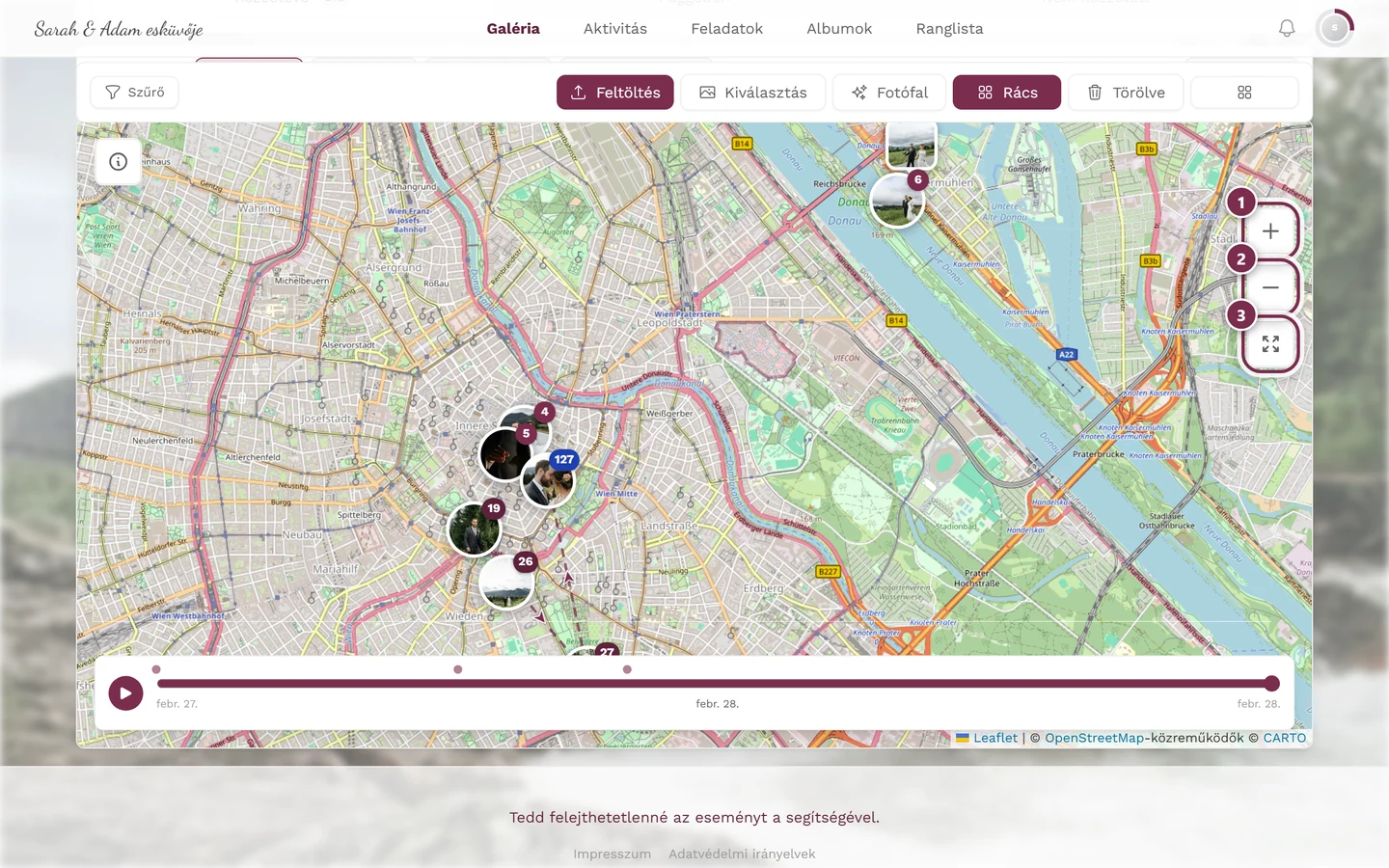The image size is (1389, 868).
Task: Click the first timeline dot marker
Action: pyautogui.click(x=156, y=669)
